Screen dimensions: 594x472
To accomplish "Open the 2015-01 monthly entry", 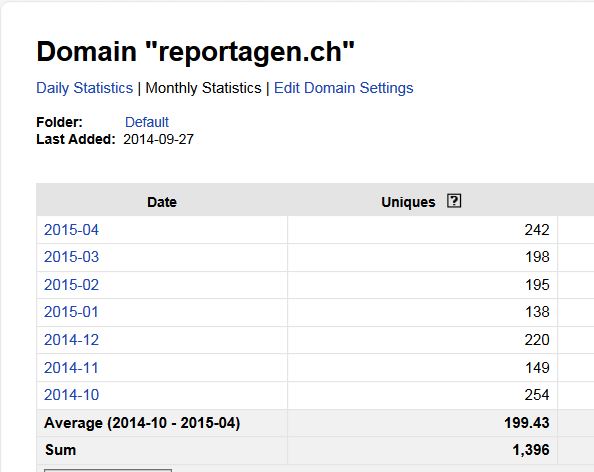I will tap(71, 312).
